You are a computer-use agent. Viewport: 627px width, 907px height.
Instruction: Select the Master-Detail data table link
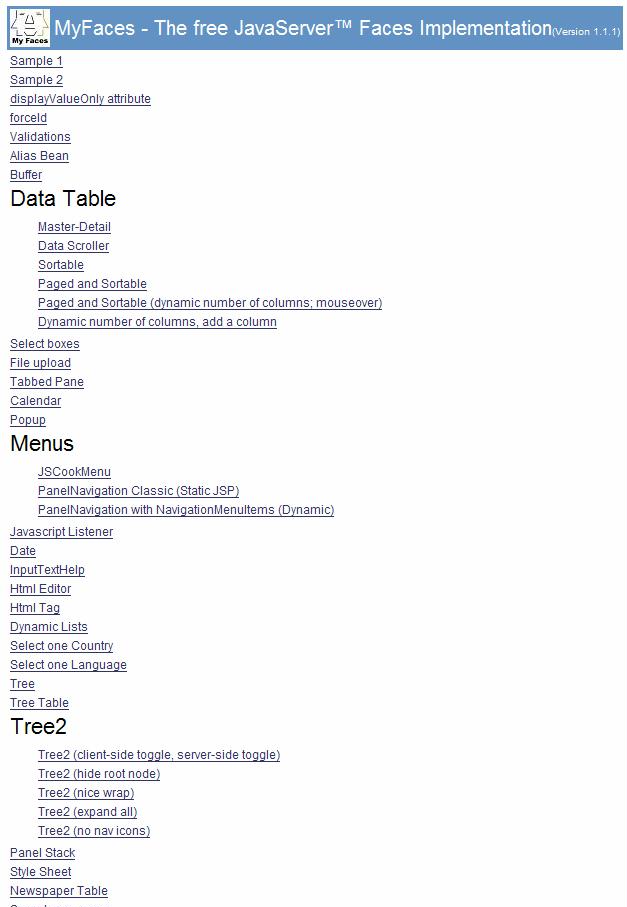(x=74, y=227)
